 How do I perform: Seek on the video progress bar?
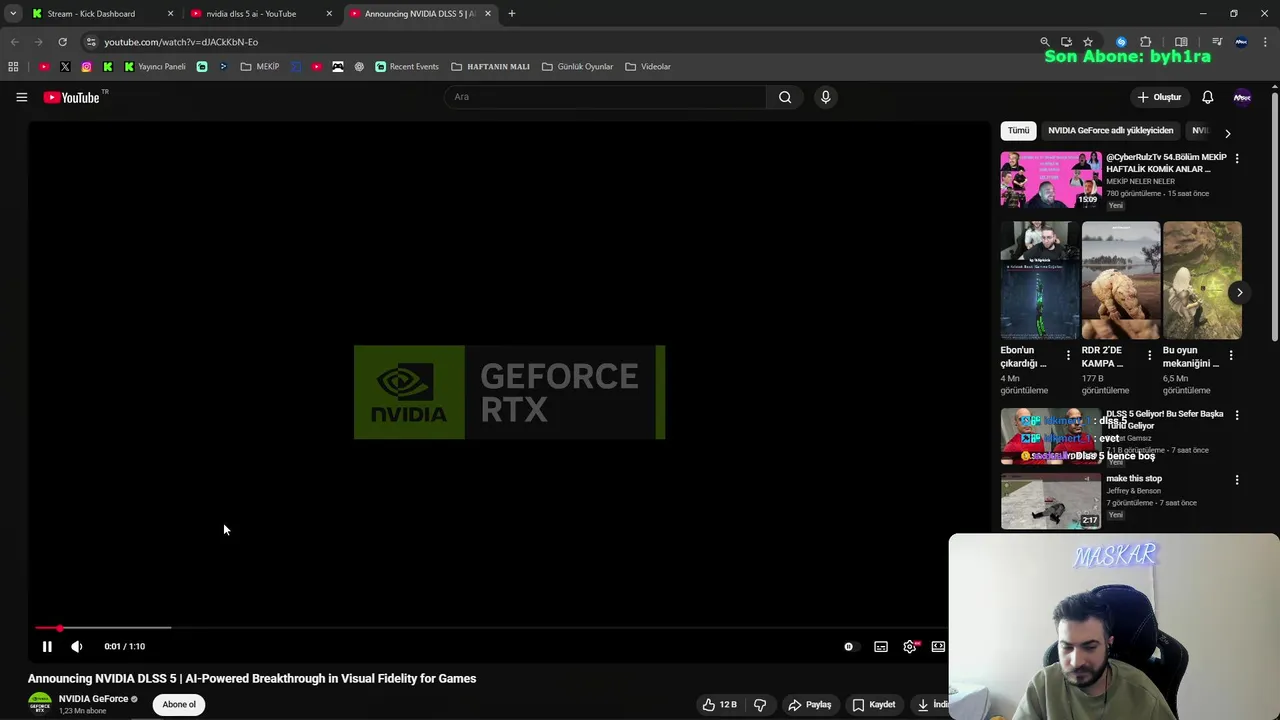pos(490,628)
